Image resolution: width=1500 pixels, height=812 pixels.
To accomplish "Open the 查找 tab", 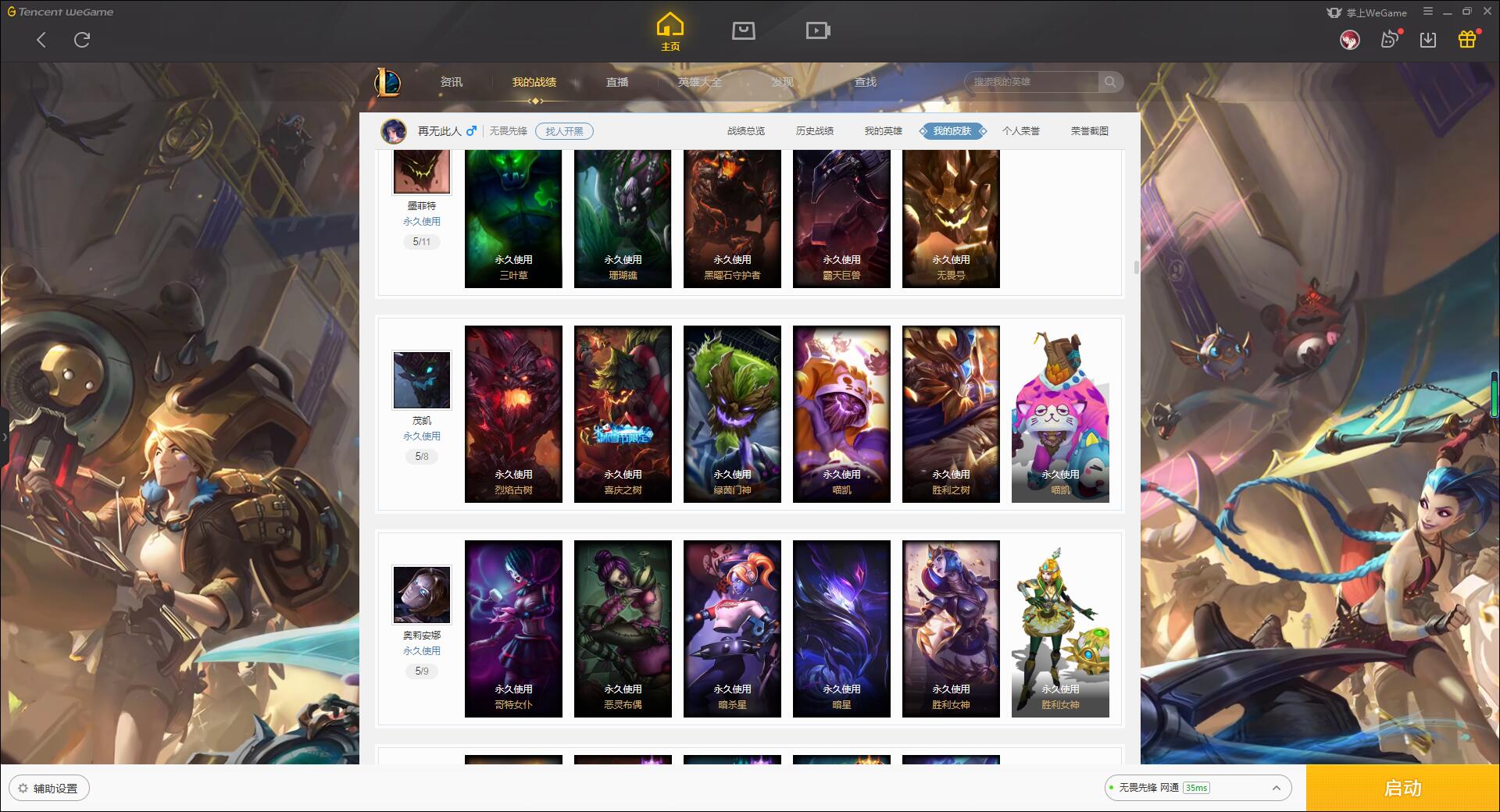I will pos(866,82).
